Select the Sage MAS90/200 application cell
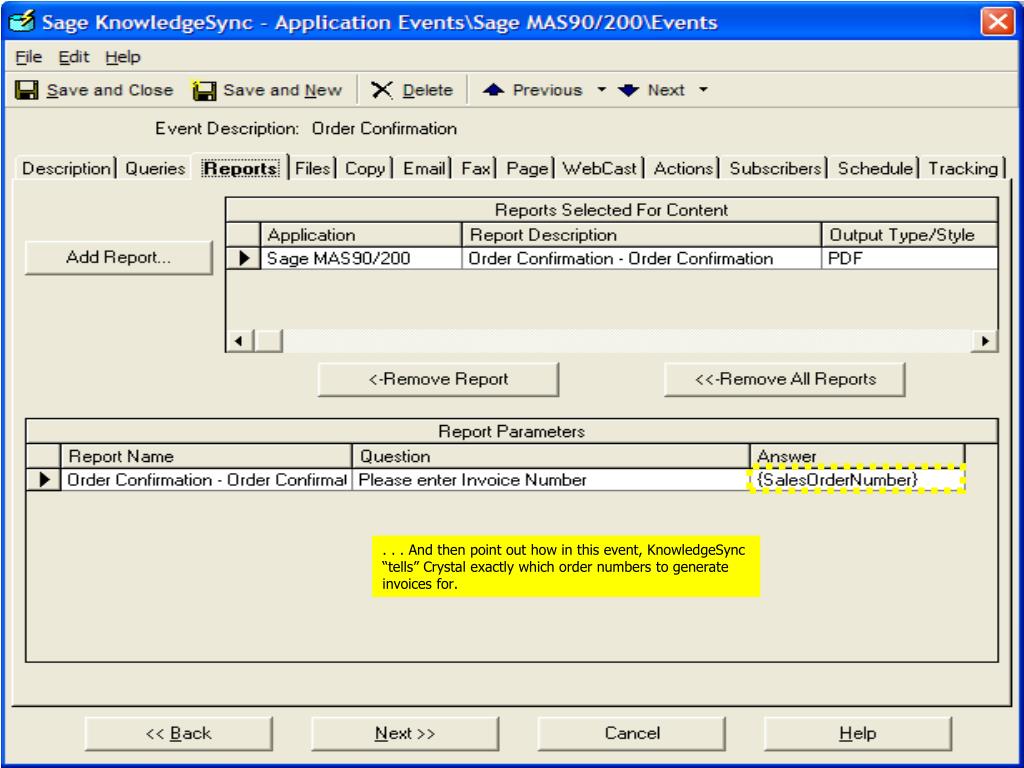Viewport: 1024px width, 768px height. [360, 258]
